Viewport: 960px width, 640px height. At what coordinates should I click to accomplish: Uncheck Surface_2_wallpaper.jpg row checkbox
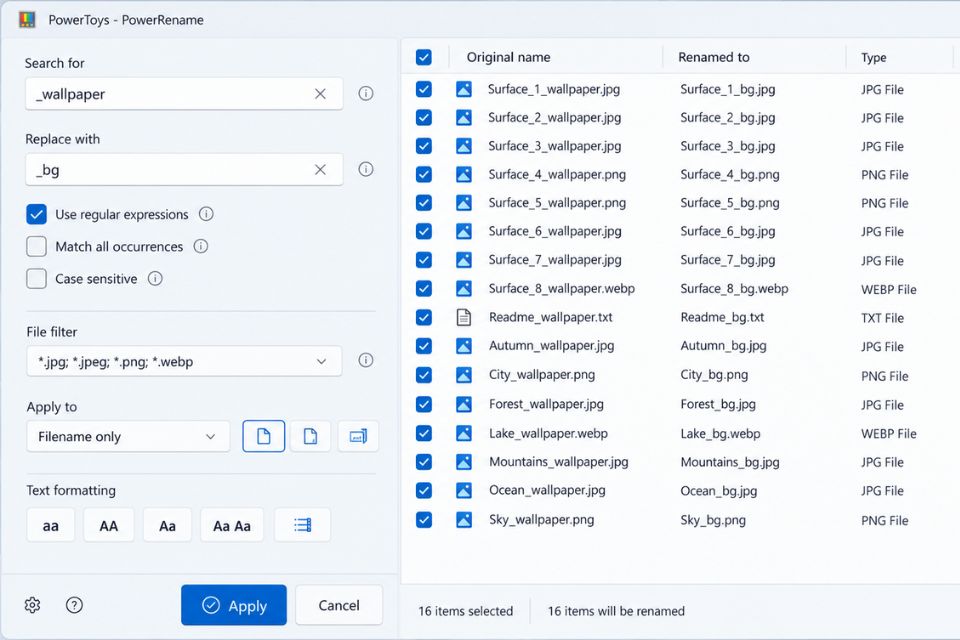pyautogui.click(x=424, y=118)
